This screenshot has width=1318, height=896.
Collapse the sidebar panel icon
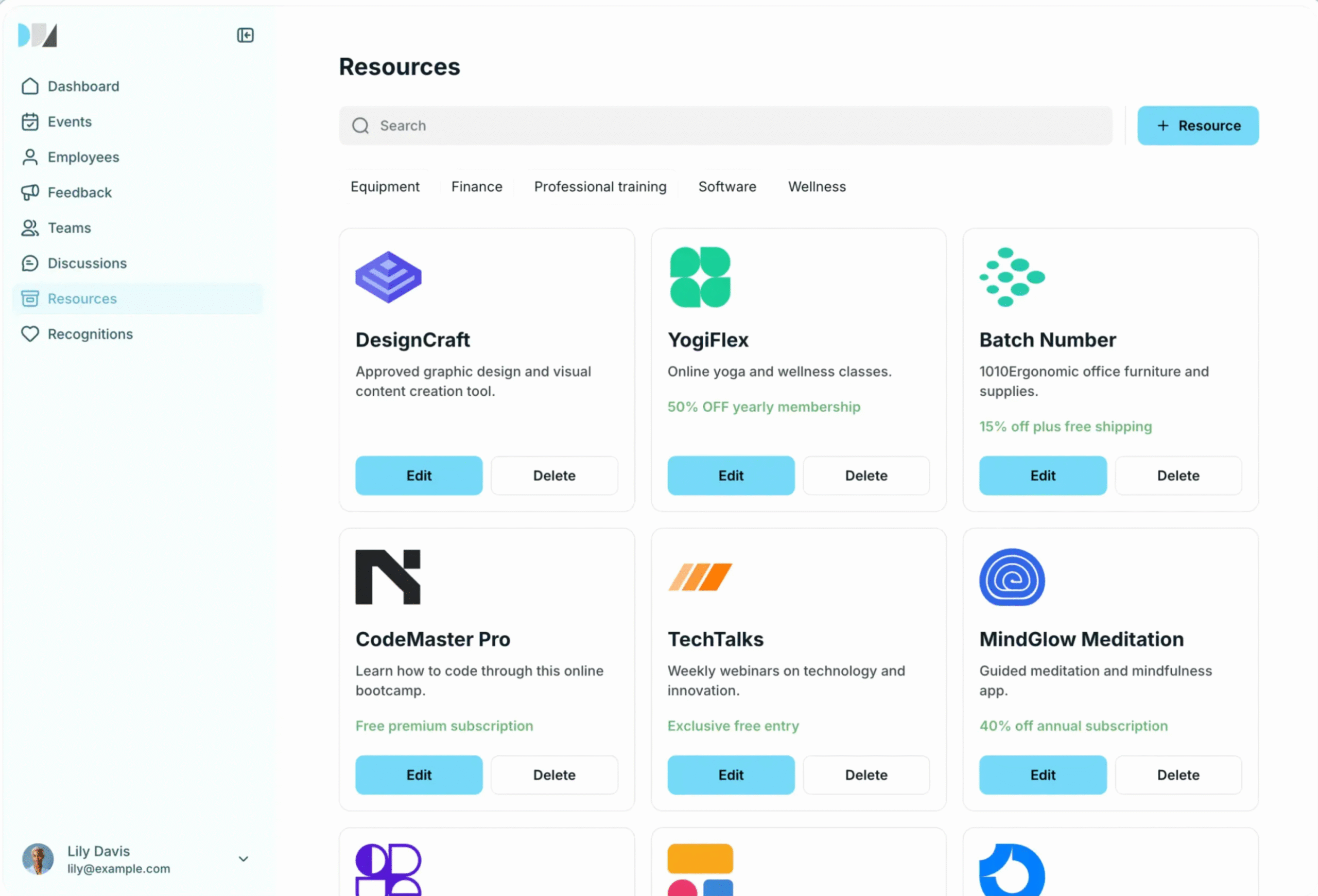pos(245,35)
